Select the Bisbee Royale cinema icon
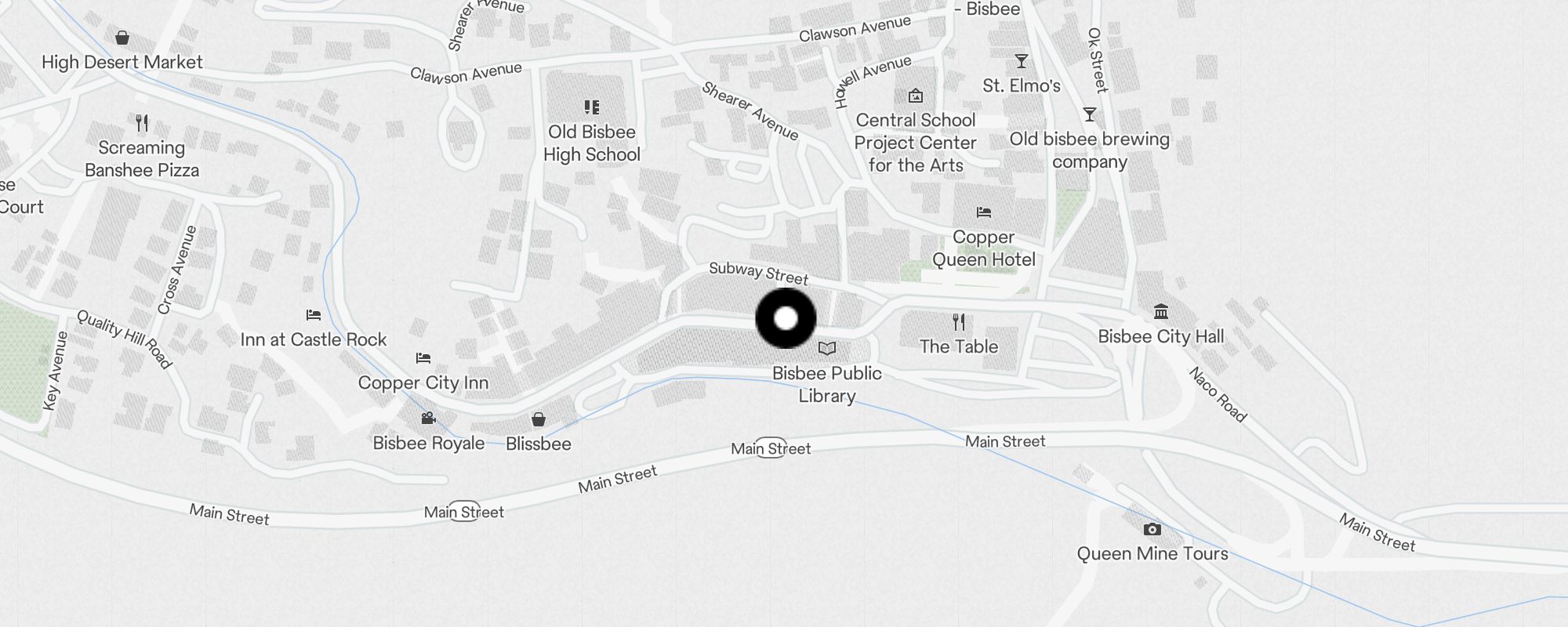This screenshot has width=1568, height=627. [x=428, y=419]
